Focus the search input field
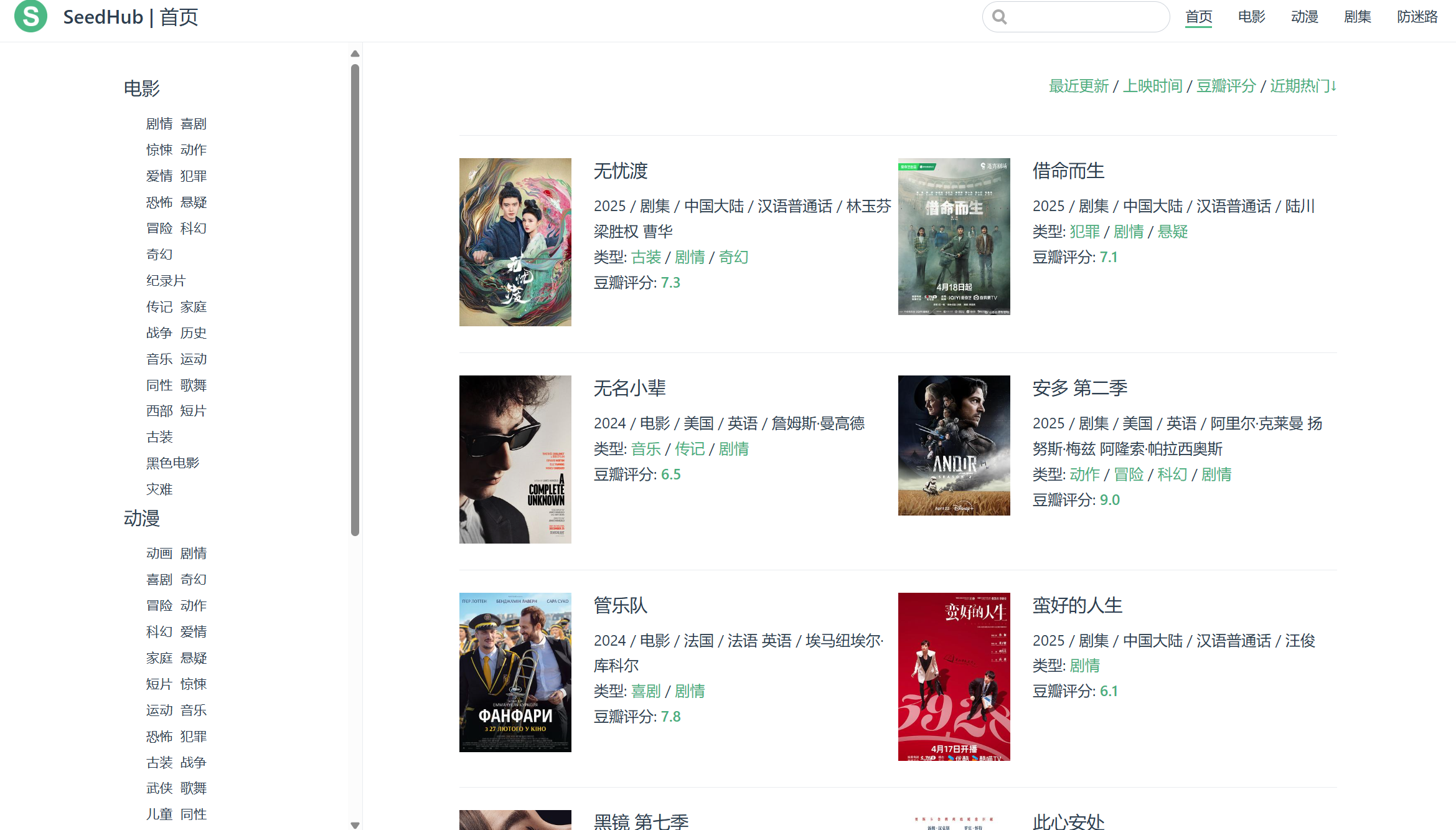The height and width of the screenshot is (830, 1456). [1076, 17]
